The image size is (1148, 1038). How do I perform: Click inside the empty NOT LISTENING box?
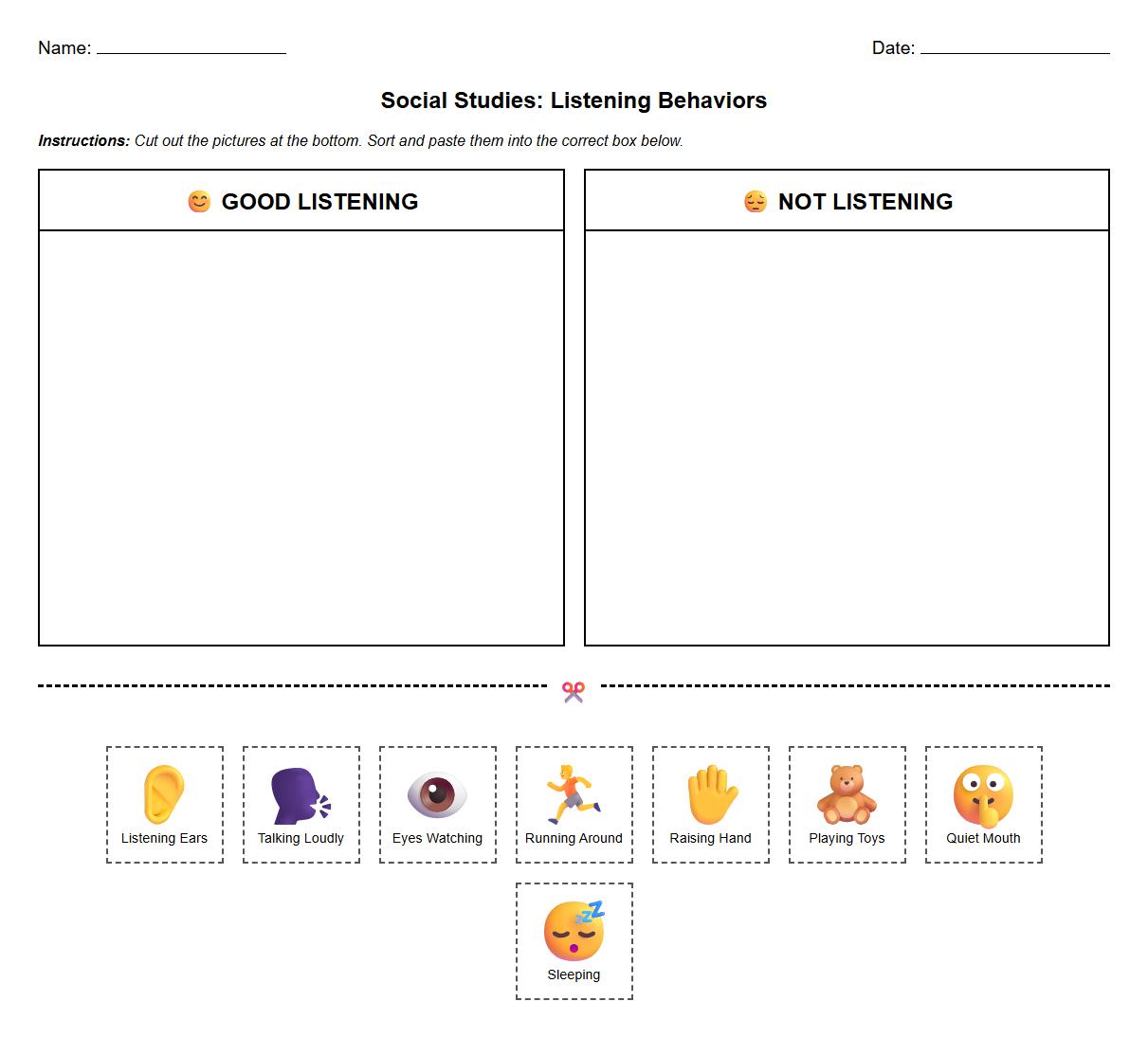pos(847,436)
